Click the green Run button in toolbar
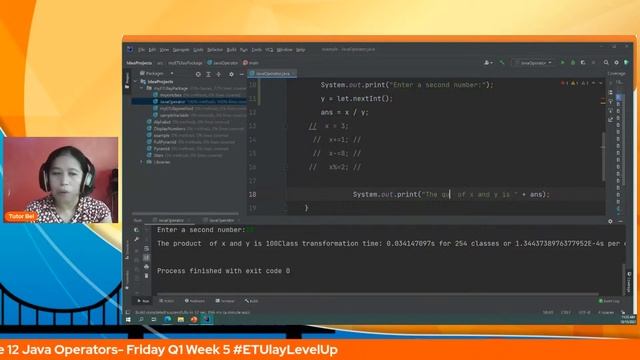640x360 pixels. (x=562, y=62)
